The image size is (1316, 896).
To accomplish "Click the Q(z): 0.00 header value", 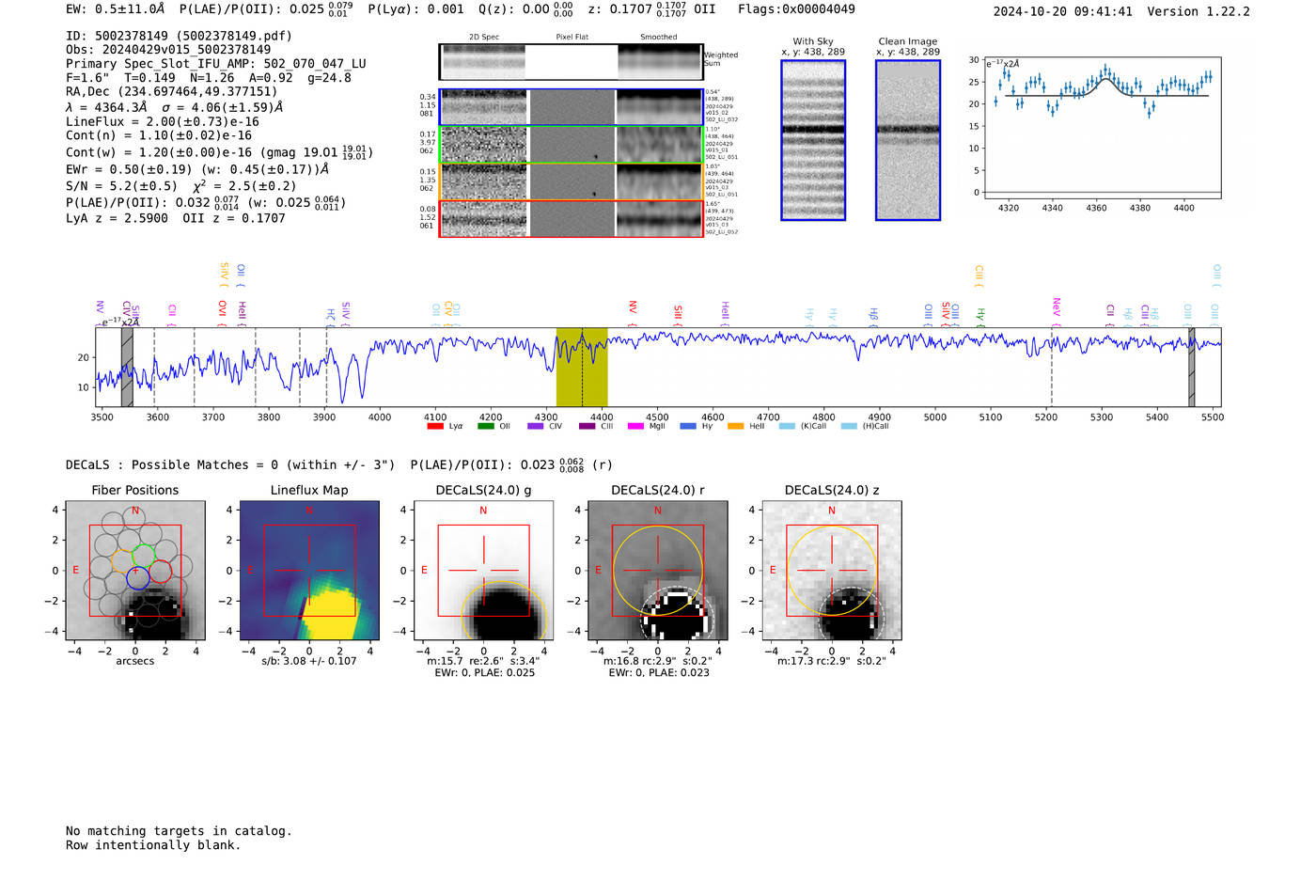I will (525, 9).
